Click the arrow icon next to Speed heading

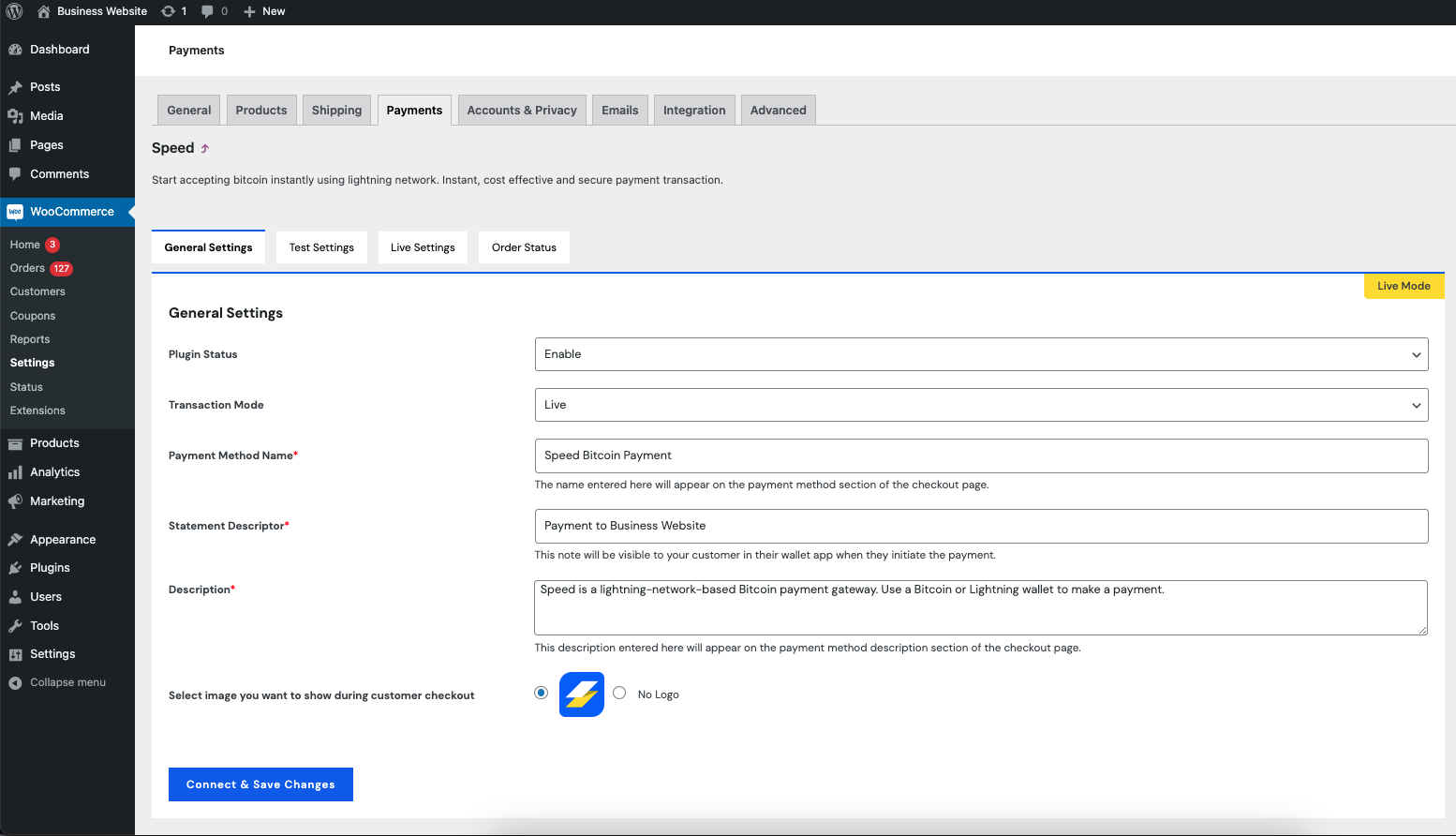[205, 148]
